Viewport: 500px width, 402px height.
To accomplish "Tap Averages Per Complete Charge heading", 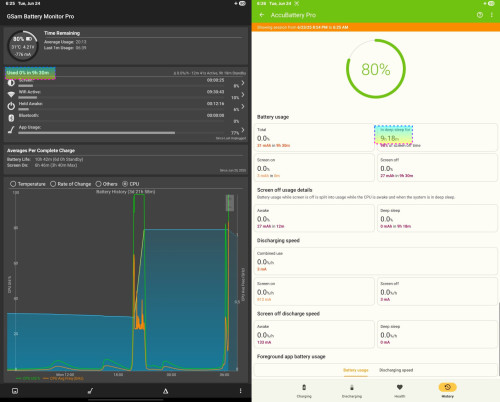I will click(41, 150).
